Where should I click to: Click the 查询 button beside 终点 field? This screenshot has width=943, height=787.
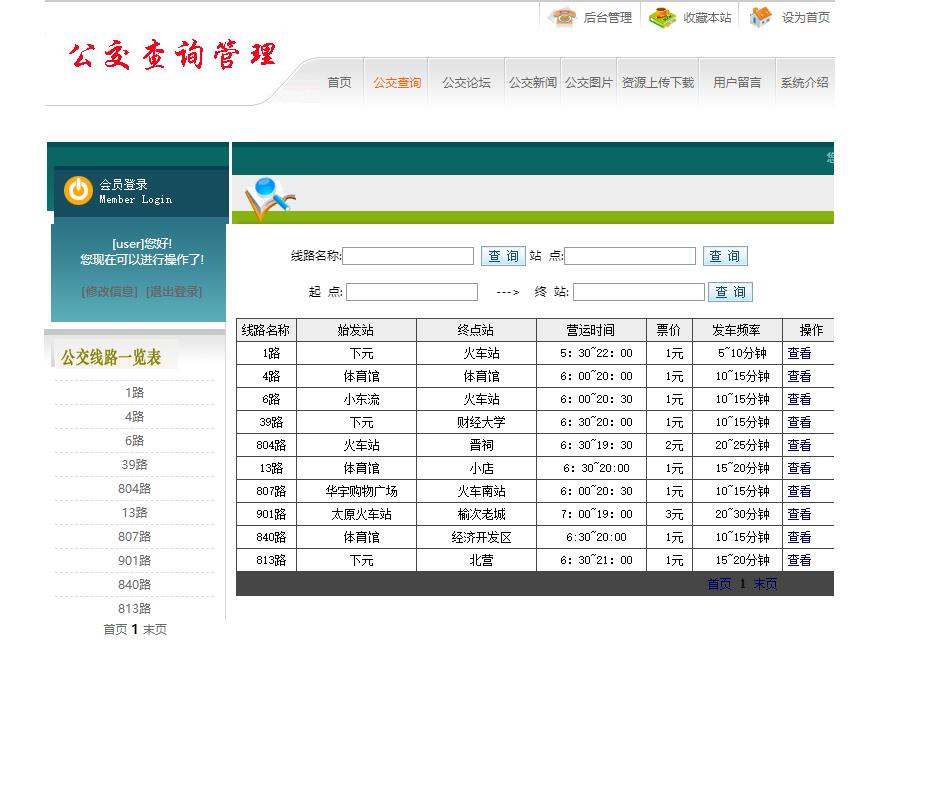click(730, 291)
